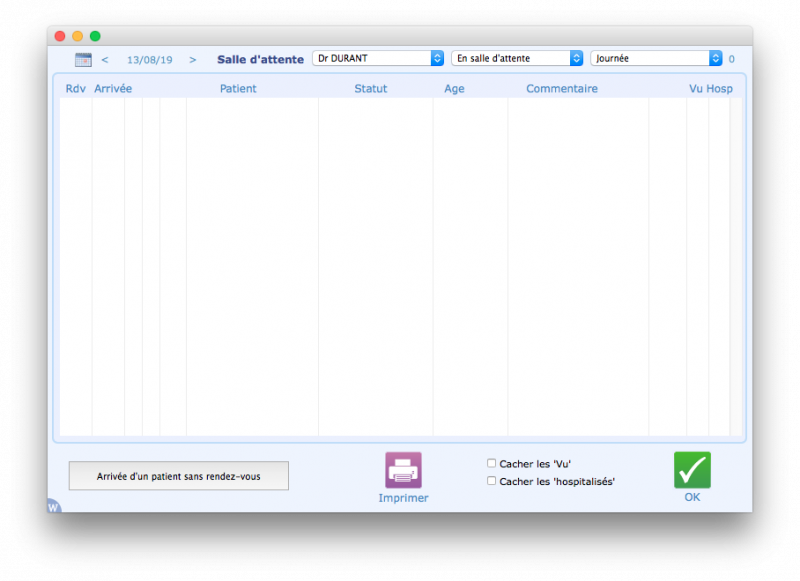
Task: Click the purple printer Imprimer icon
Action: tap(403, 470)
